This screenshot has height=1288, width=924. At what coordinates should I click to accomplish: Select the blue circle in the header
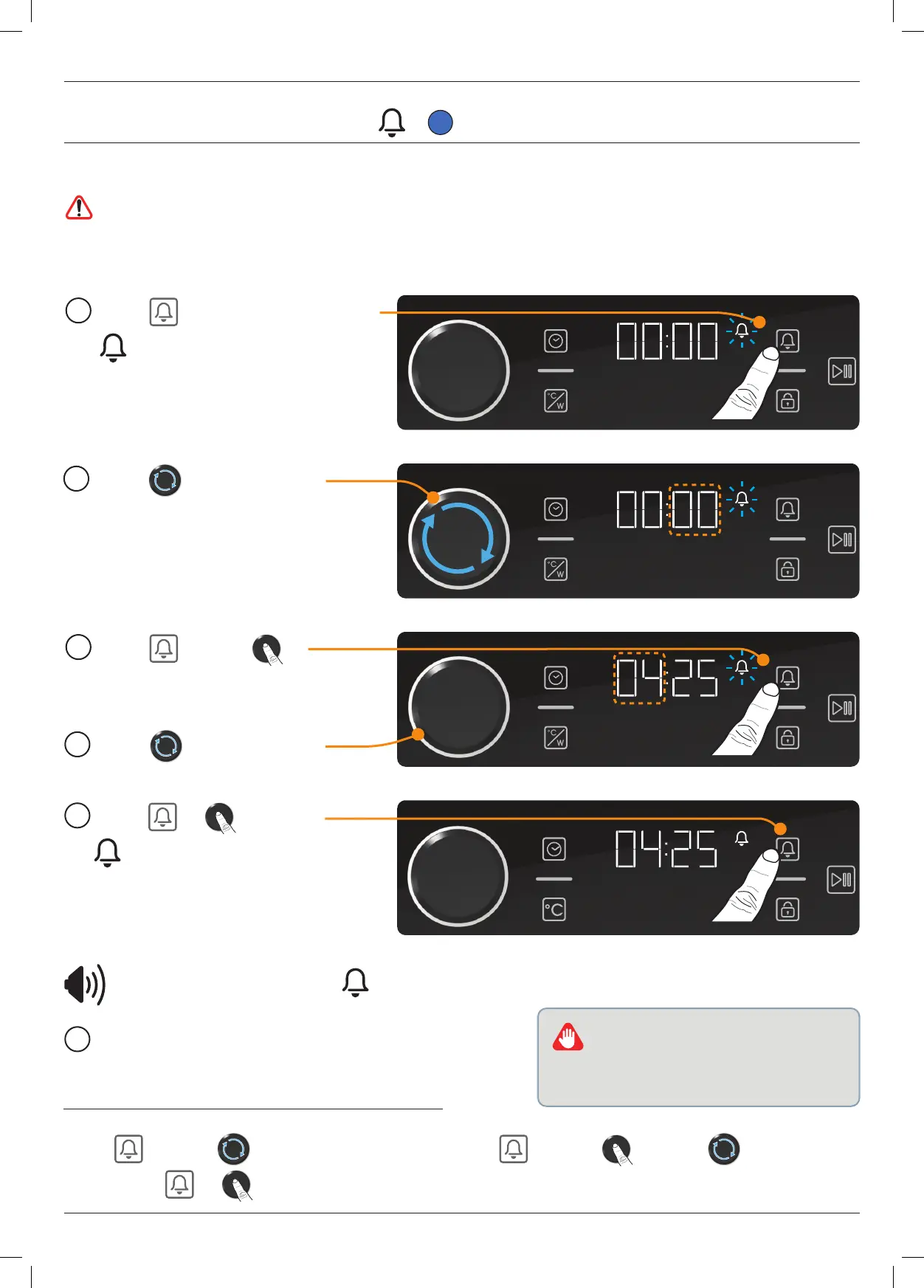point(441,123)
